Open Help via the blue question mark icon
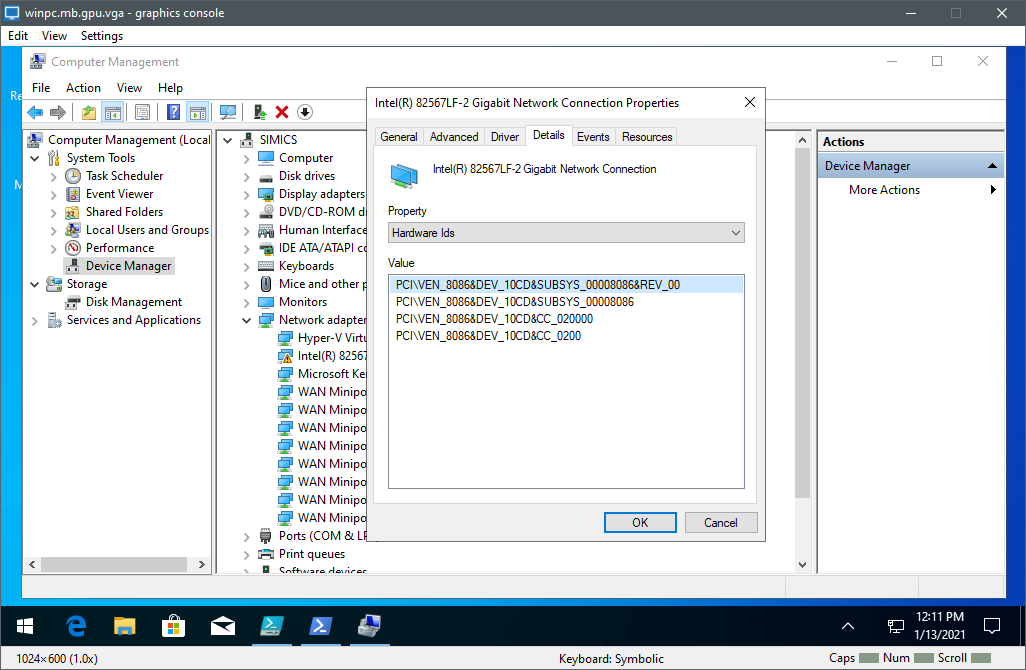1026x670 pixels. [173, 112]
